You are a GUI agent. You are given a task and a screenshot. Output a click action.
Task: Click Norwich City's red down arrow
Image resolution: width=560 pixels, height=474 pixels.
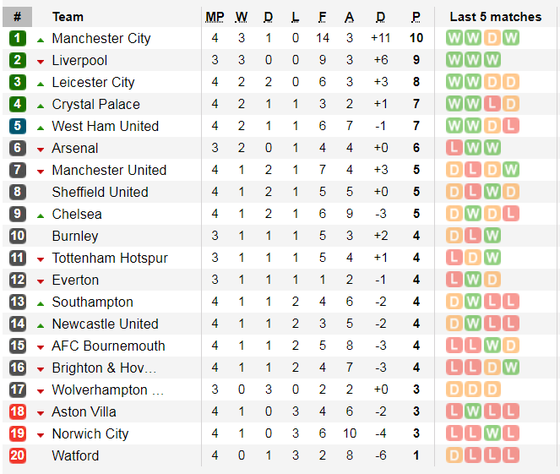pos(40,435)
